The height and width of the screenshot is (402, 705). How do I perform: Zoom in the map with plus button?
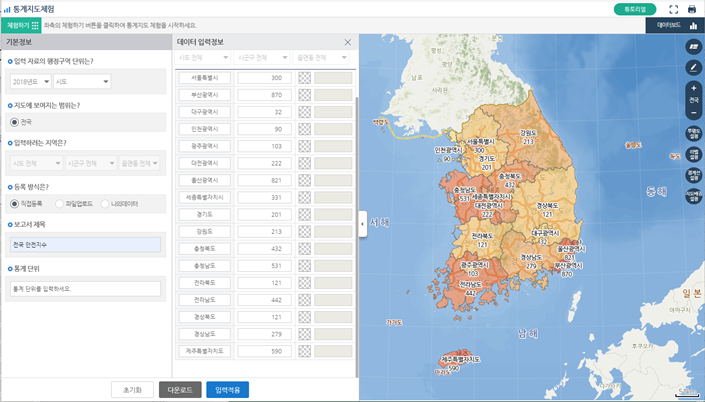(x=694, y=88)
